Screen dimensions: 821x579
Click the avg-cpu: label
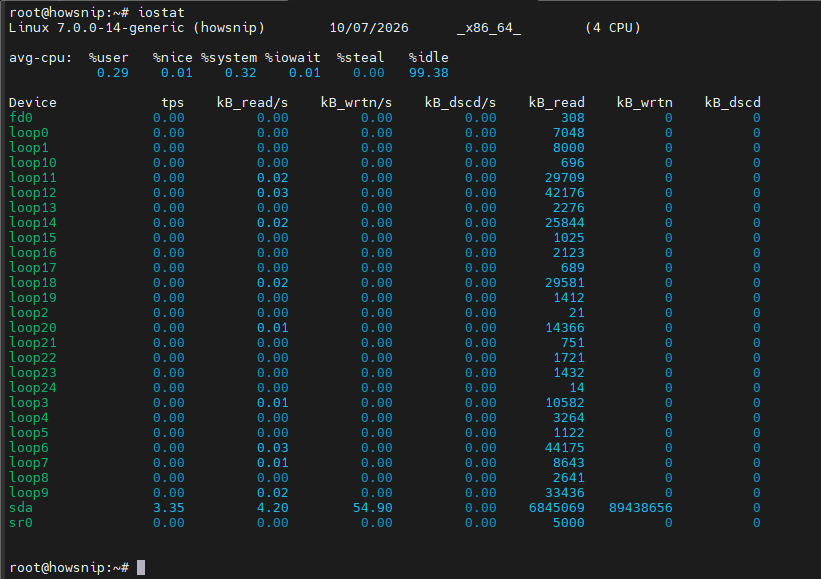click(40, 58)
